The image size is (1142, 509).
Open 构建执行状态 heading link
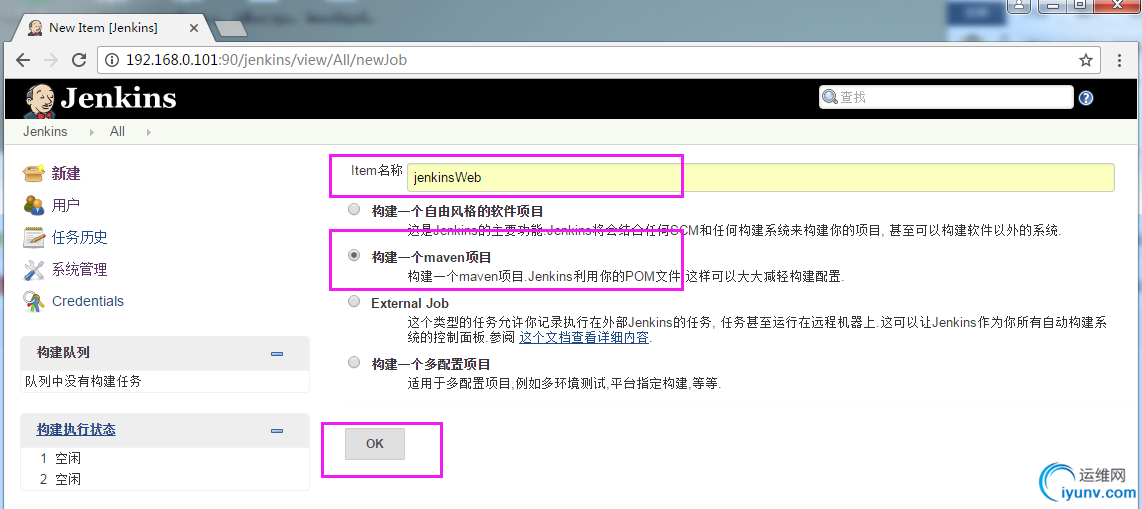[76, 430]
